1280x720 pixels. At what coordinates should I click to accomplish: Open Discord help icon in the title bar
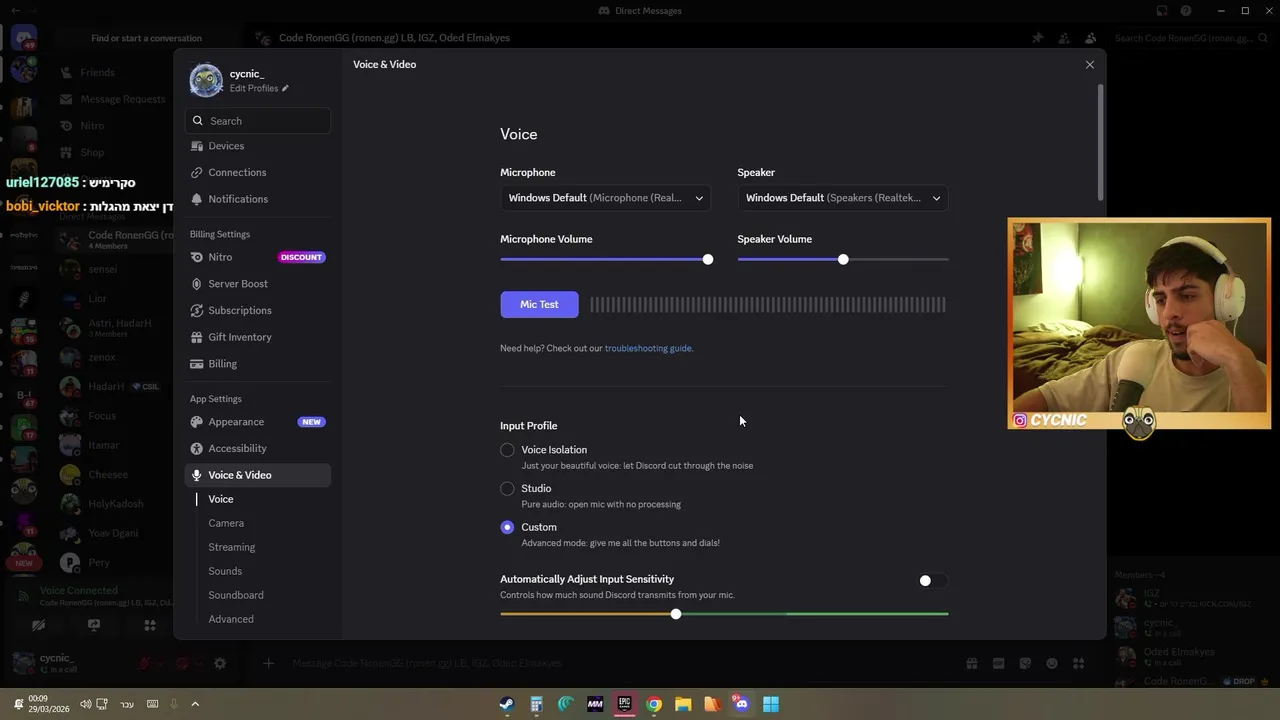1186,11
